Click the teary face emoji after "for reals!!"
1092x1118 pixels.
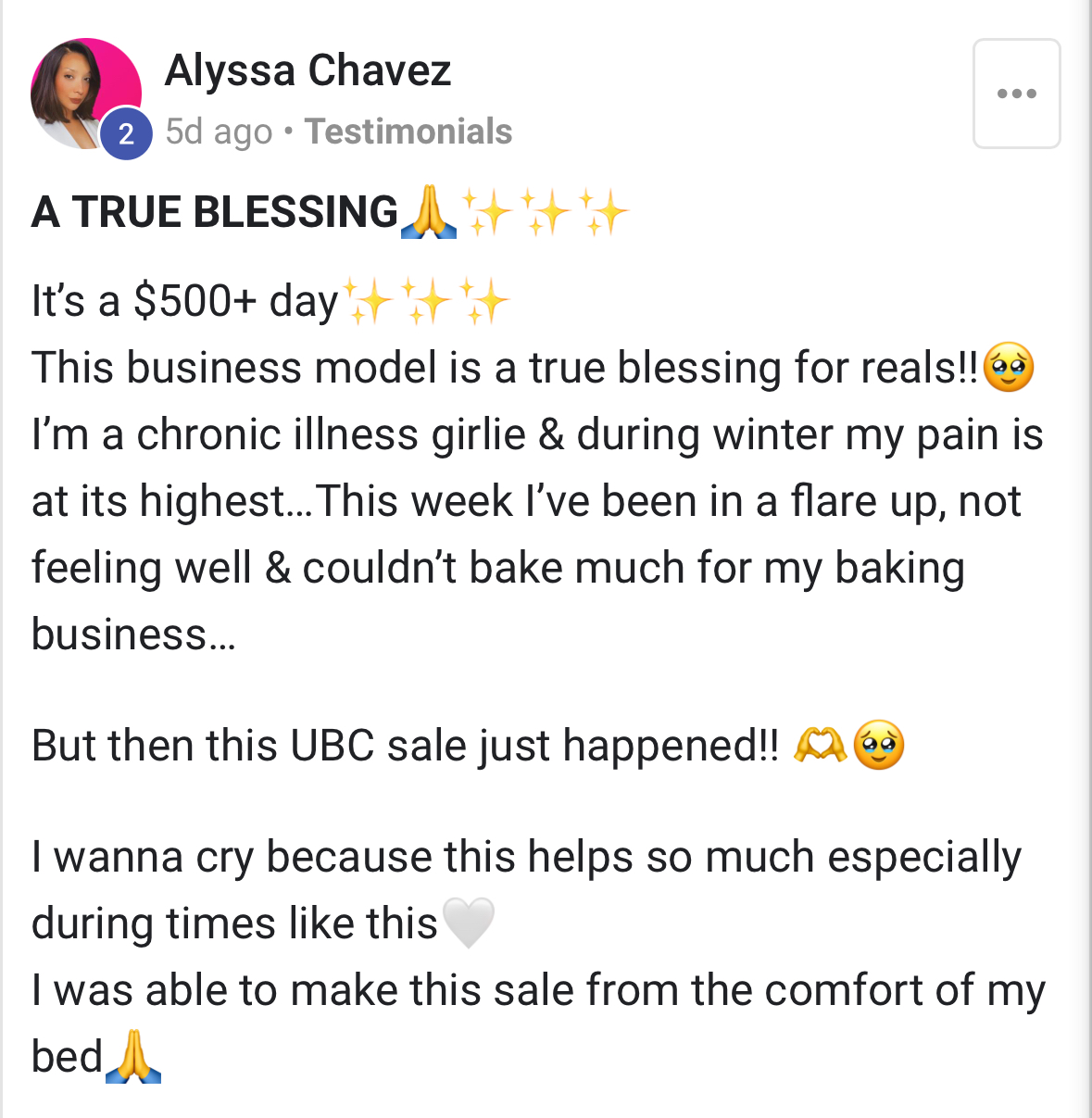tap(1008, 368)
